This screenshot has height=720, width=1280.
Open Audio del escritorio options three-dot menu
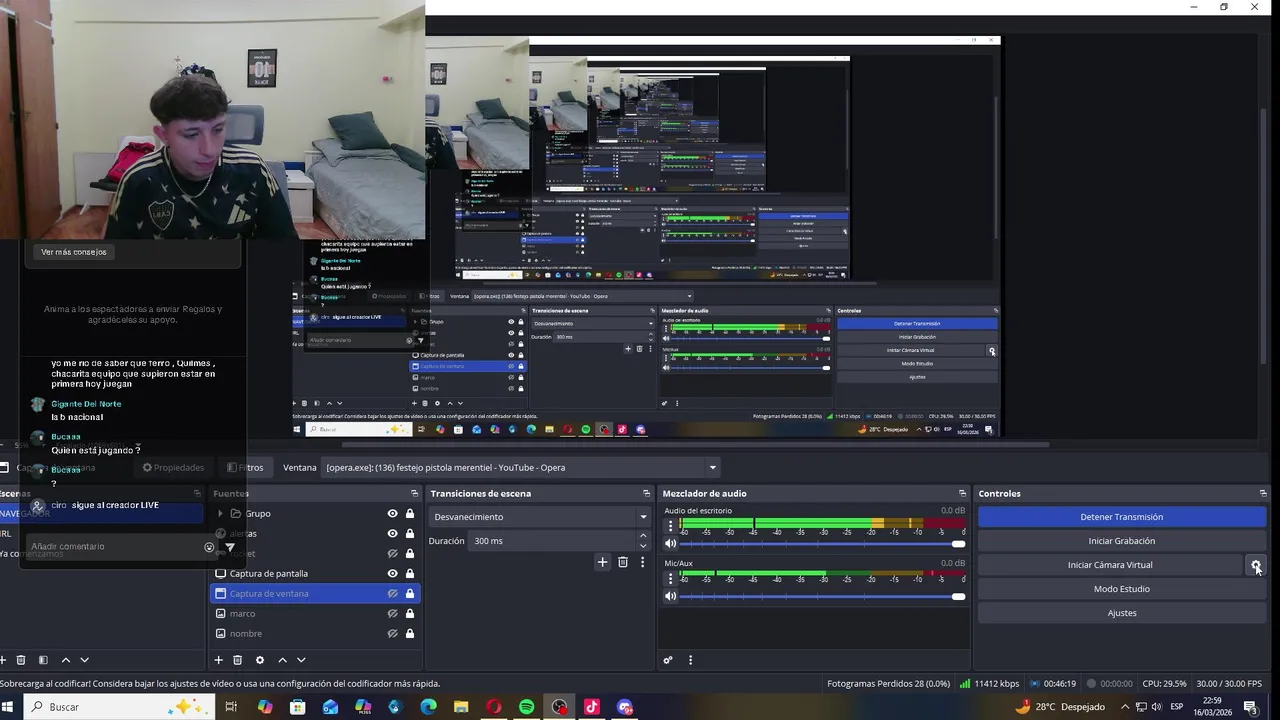pos(670,525)
